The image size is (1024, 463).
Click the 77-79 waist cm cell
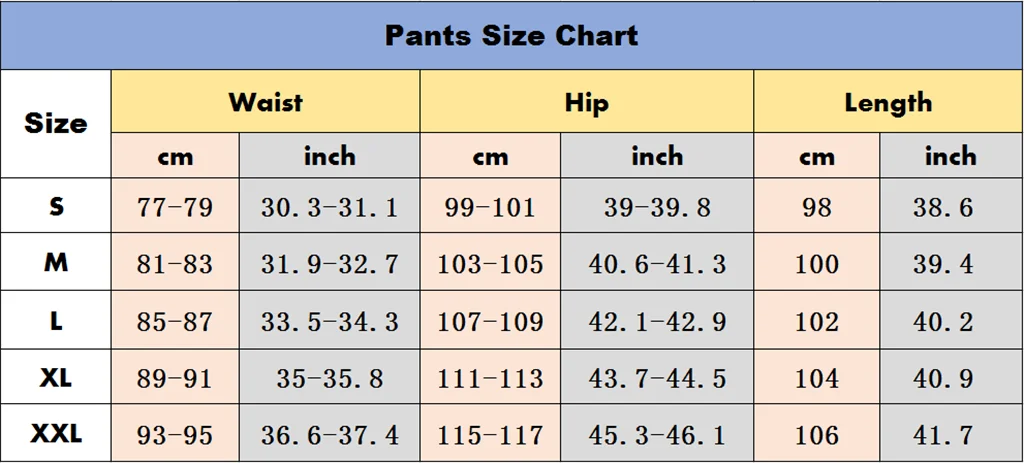click(x=175, y=206)
